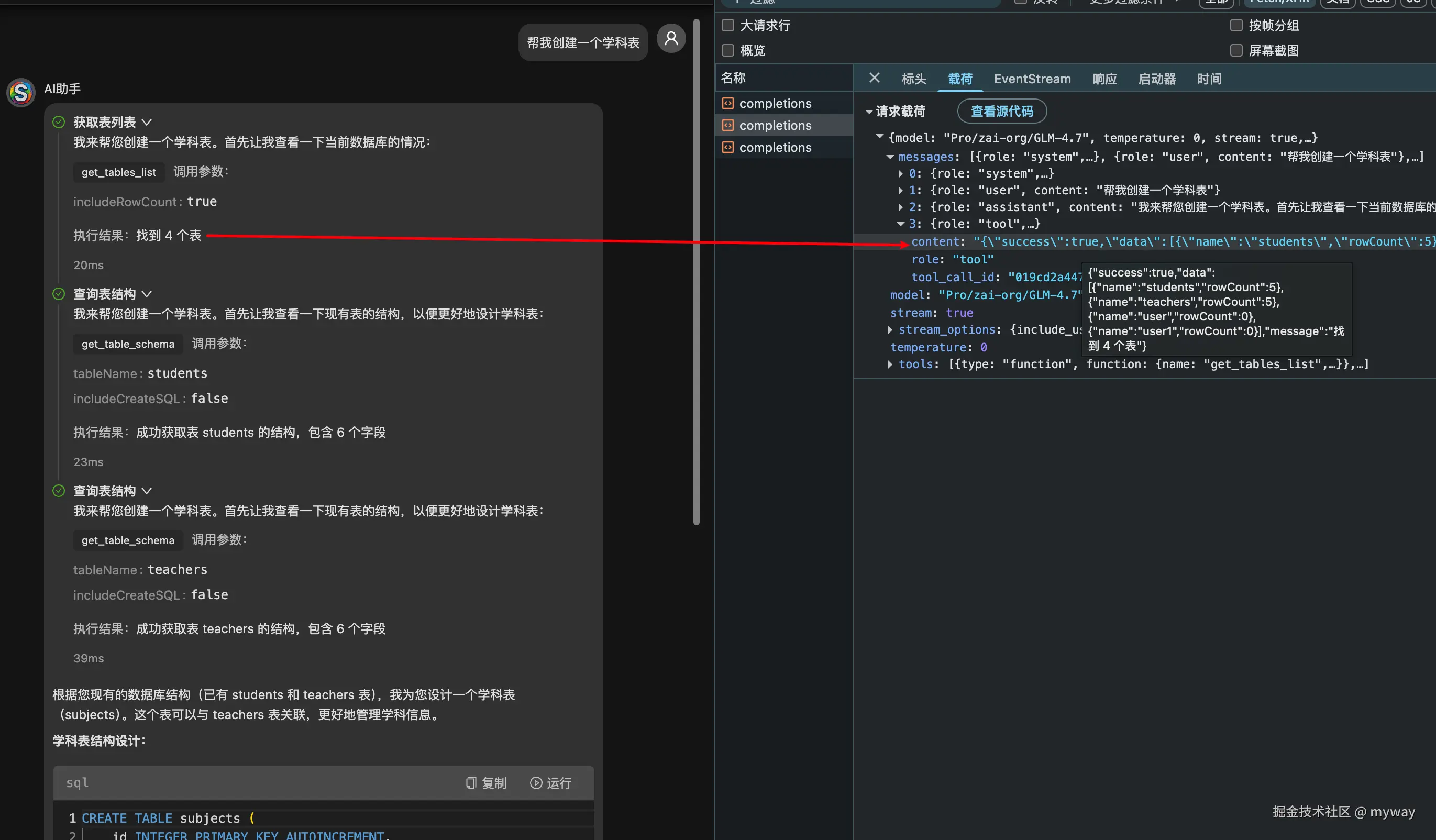Click the user avatar icon
This screenshot has width=1436, height=840.
[671, 38]
